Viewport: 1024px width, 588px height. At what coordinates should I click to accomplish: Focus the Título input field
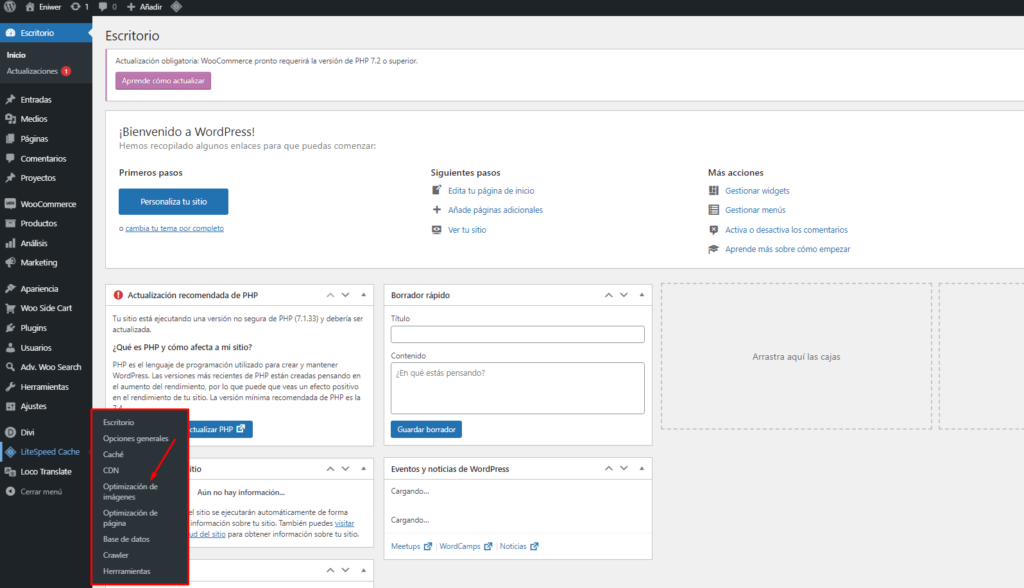pyautogui.click(x=517, y=335)
